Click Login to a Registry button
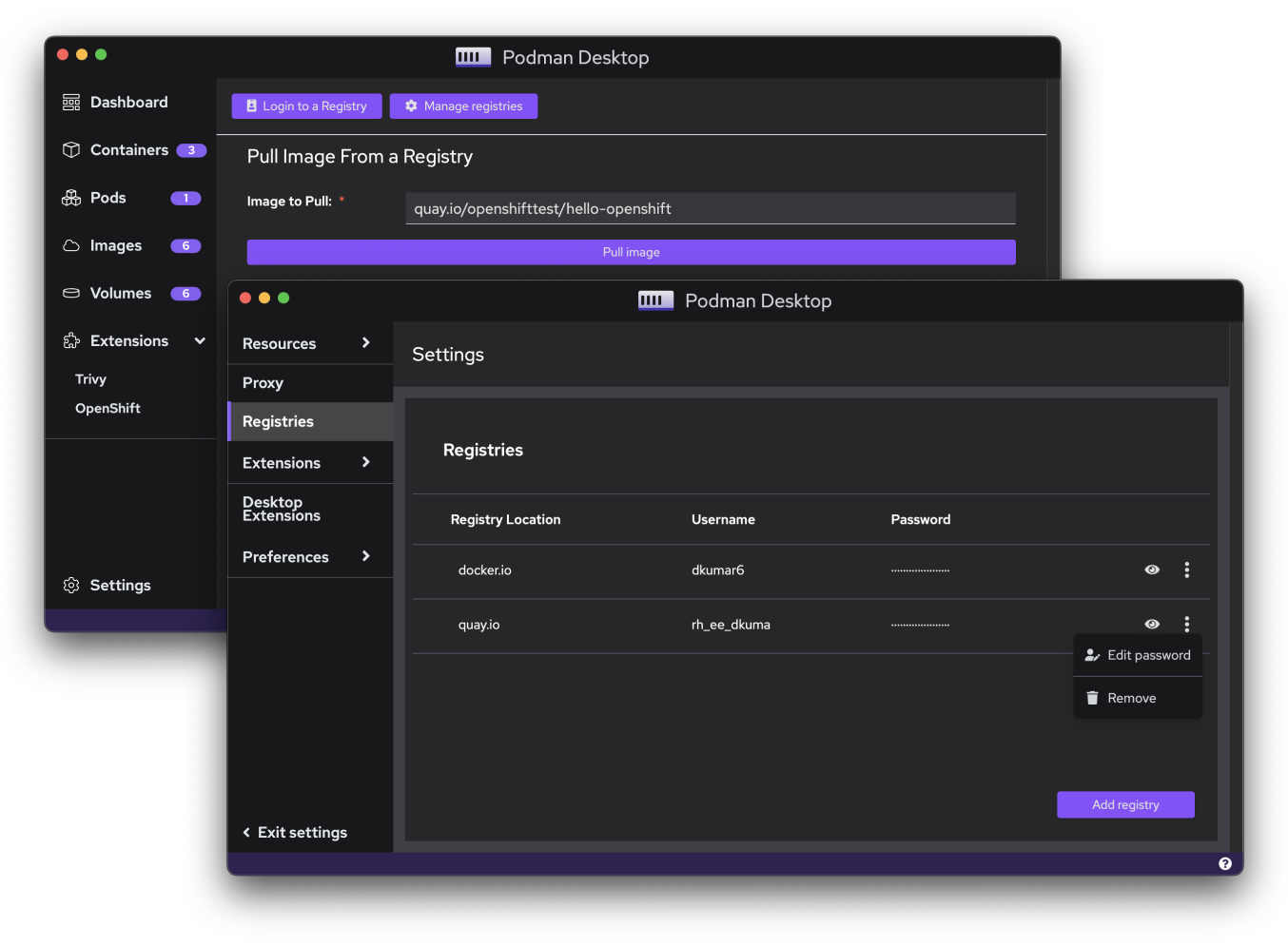The image size is (1288, 946). (x=306, y=106)
